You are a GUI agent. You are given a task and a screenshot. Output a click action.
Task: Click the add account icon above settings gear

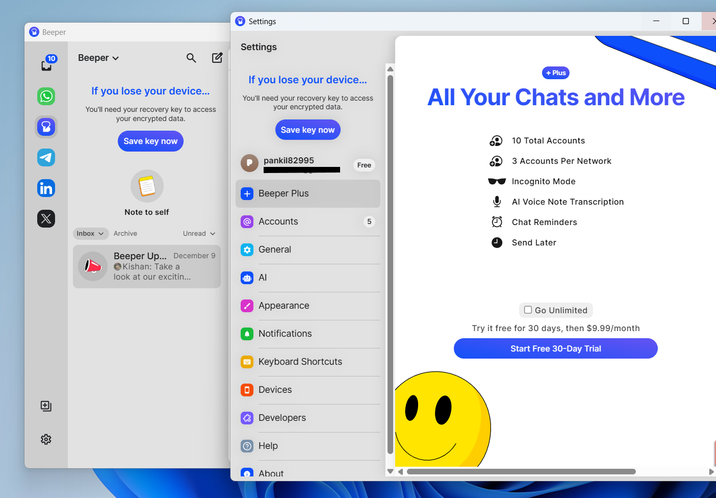pyautogui.click(x=46, y=406)
